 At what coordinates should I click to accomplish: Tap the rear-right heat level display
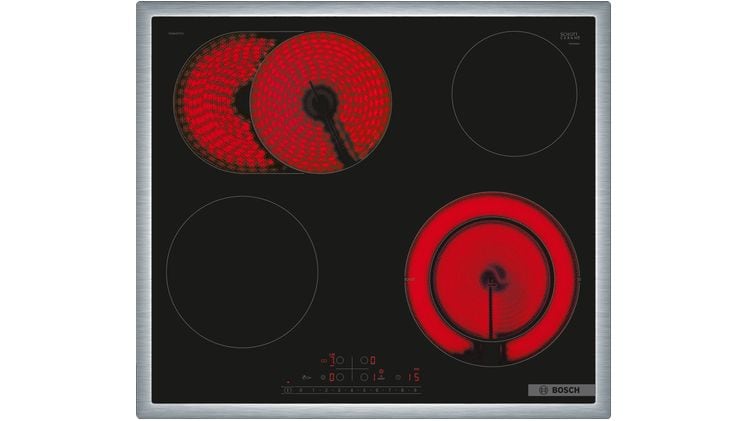[373, 360]
